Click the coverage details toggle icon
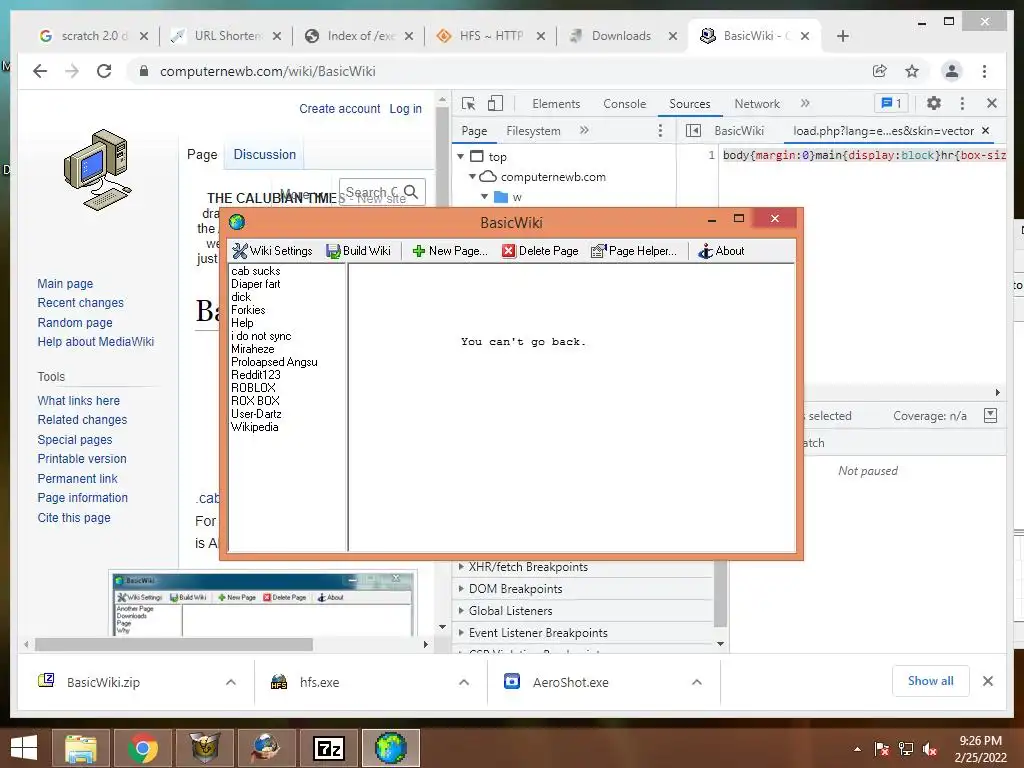Screen dimensions: 1024x768 tap(990, 415)
